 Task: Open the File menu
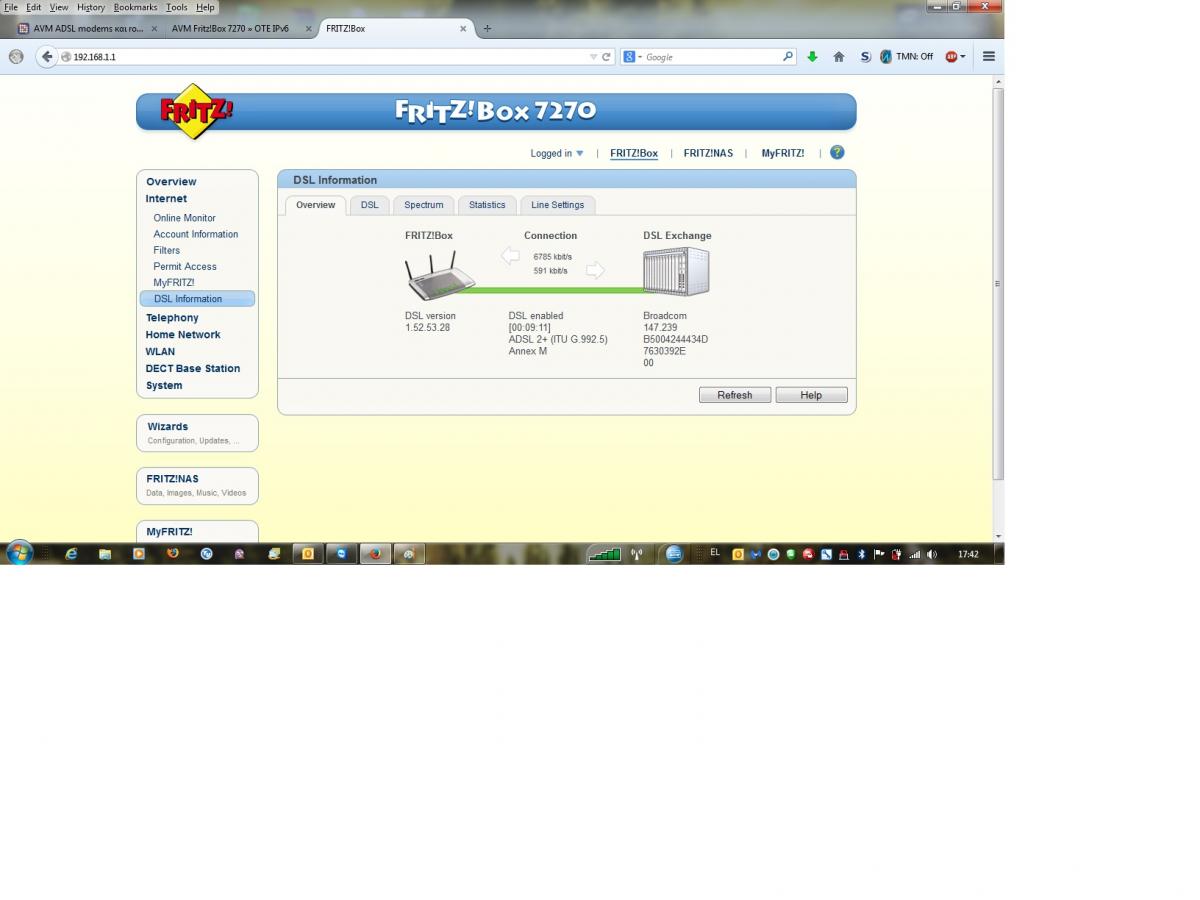[x=11, y=7]
